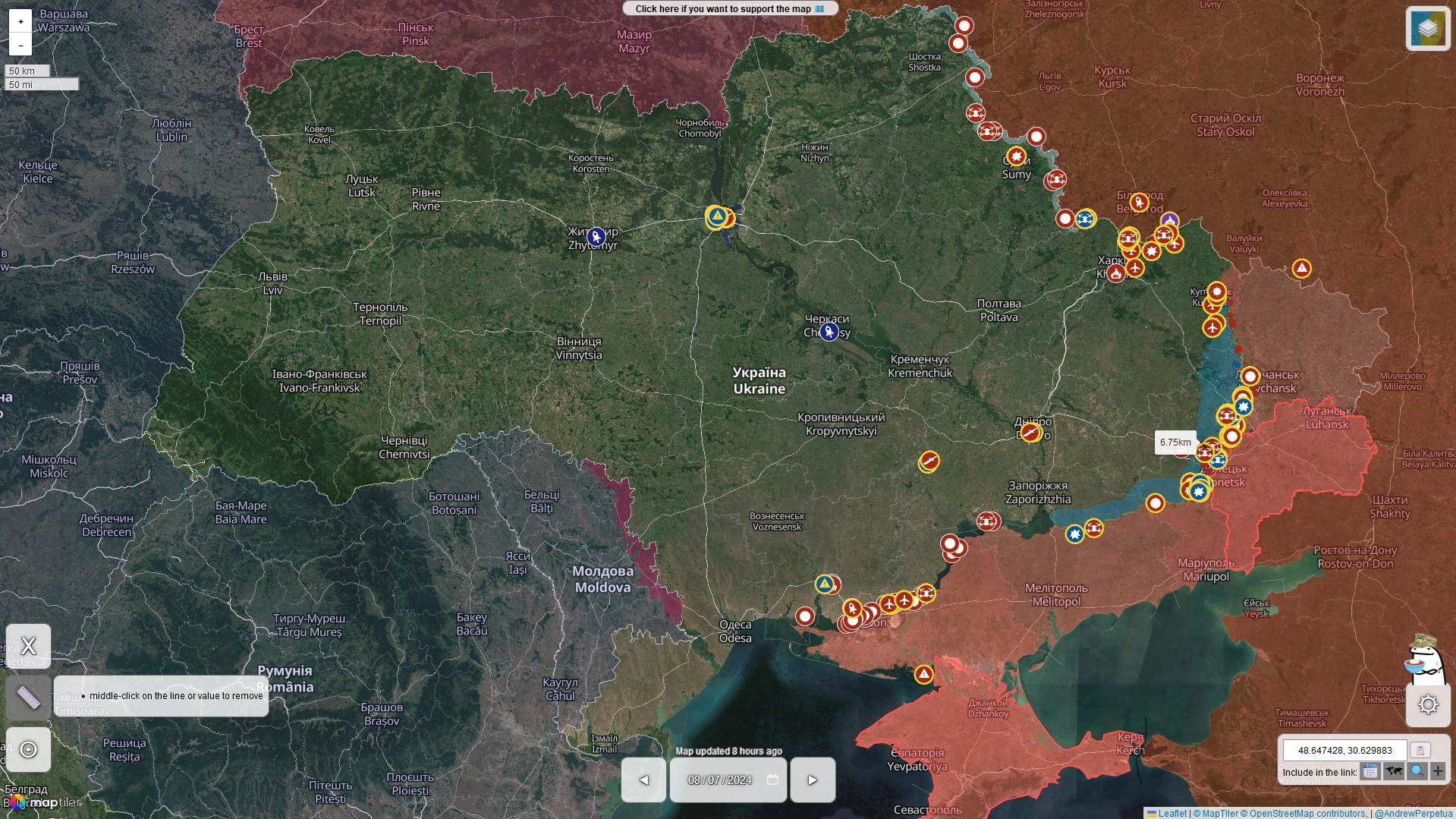Click the concentric circle radius tool
Viewport: 1456px width, 819px height.
pyautogui.click(x=28, y=750)
